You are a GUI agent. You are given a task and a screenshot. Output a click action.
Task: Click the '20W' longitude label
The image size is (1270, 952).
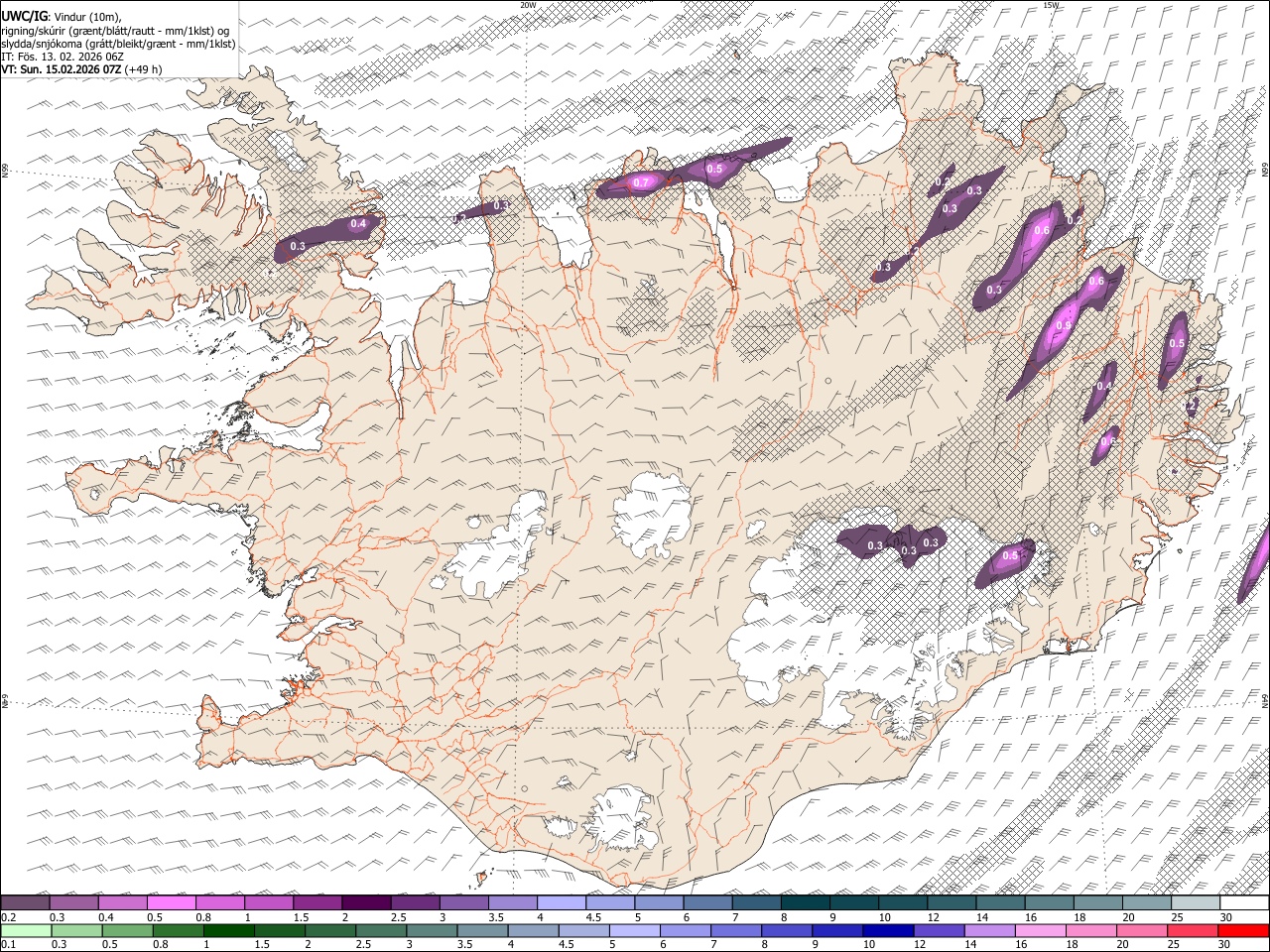coord(528,5)
